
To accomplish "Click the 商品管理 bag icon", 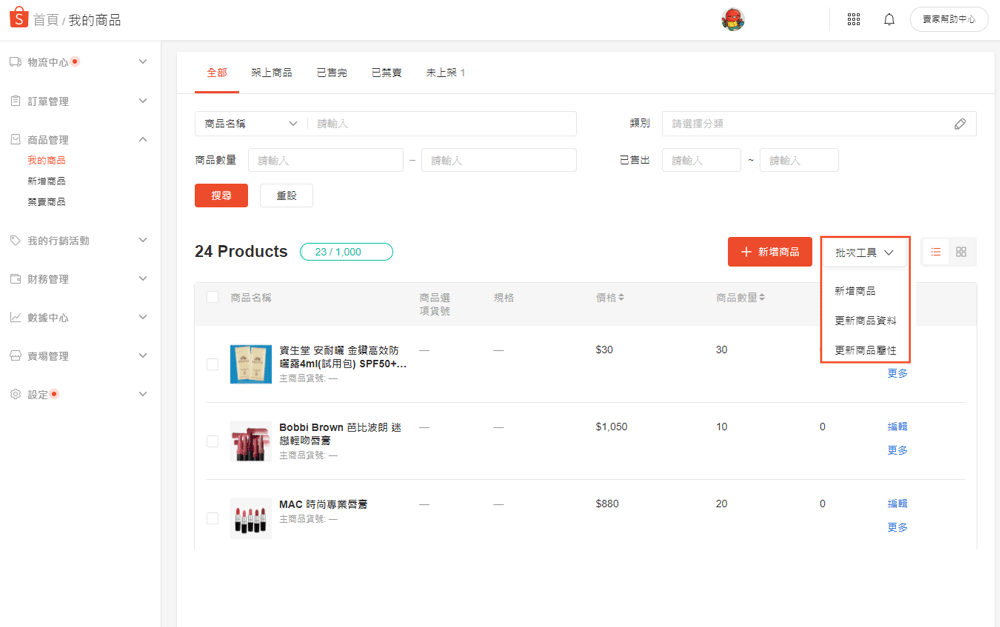I will tap(15, 139).
